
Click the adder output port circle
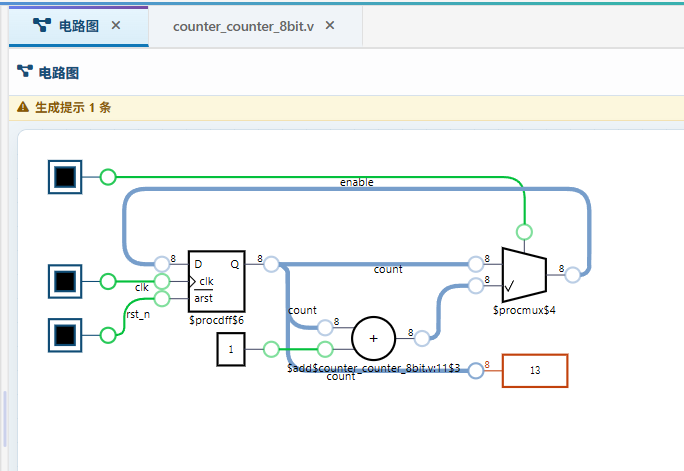[x=422, y=338]
